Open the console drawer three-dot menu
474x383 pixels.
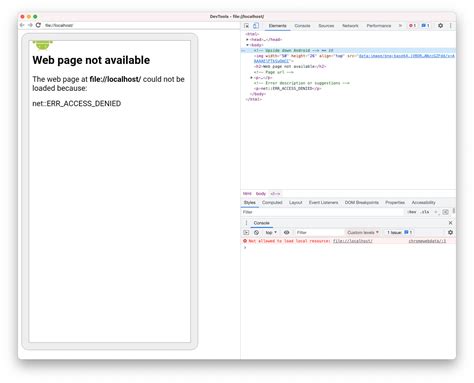pos(246,223)
